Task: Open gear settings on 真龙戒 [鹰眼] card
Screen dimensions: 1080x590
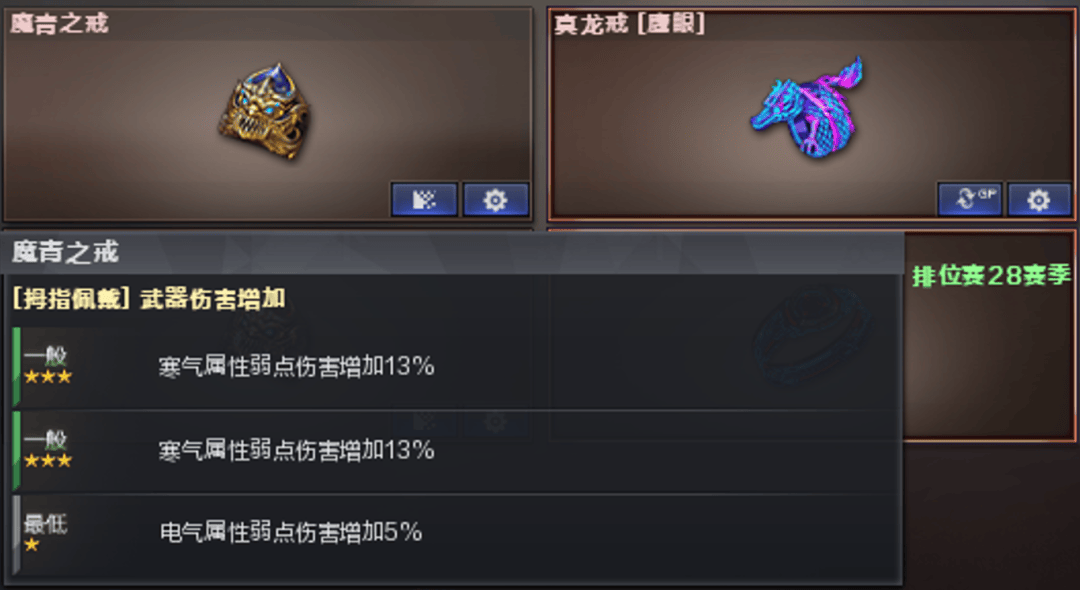Action: 1039,200
